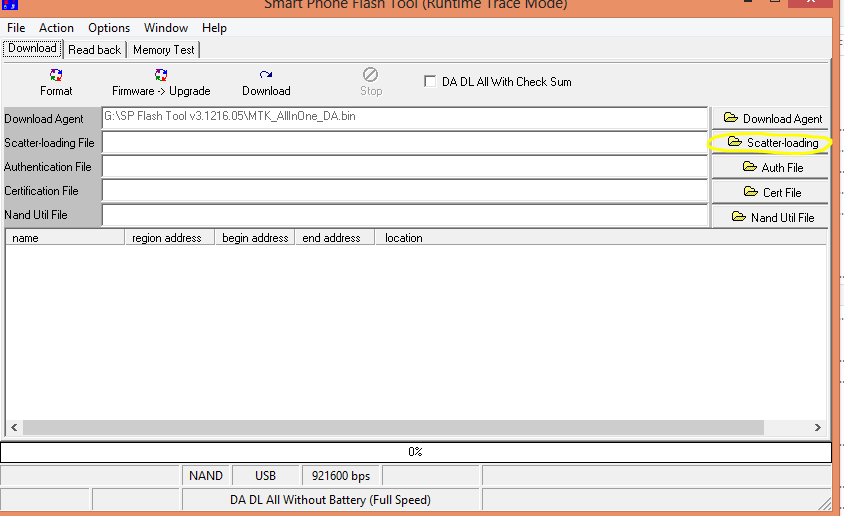Open the File menu
The width and height of the screenshot is (844, 516).
tap(16, 28)
